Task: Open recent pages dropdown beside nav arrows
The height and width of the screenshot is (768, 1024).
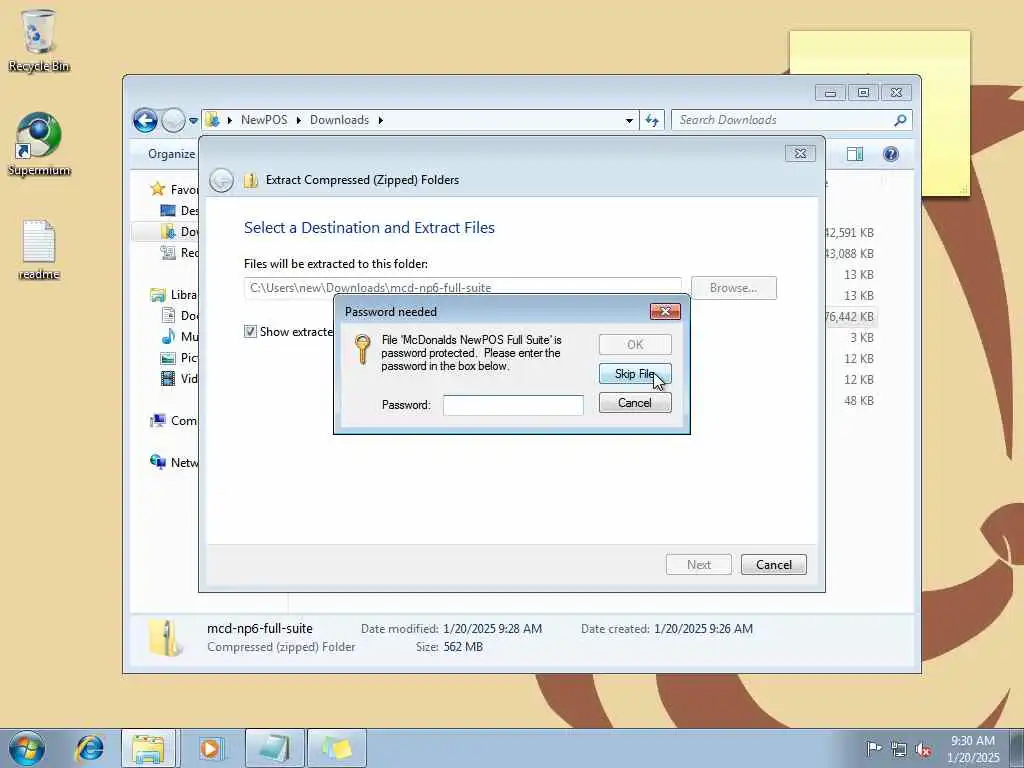Action: (193, 121)
